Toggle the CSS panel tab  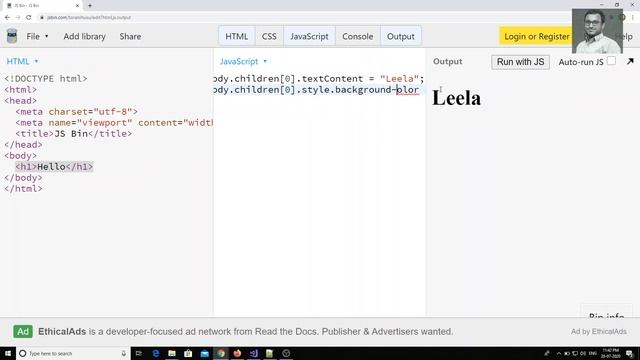tap(269, 36)
